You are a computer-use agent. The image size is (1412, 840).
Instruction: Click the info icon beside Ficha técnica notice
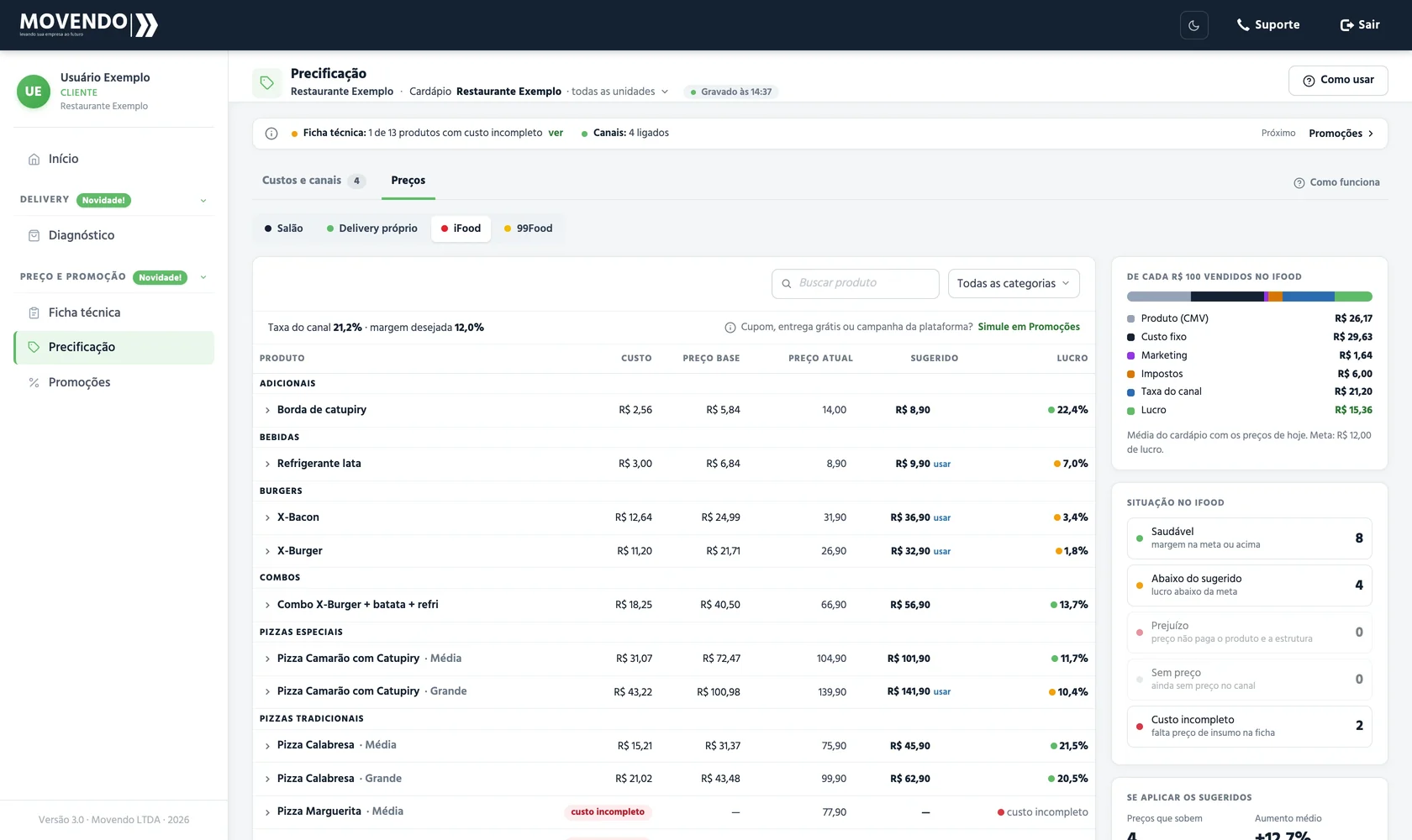pyautogui.click(x=271, y=134)
